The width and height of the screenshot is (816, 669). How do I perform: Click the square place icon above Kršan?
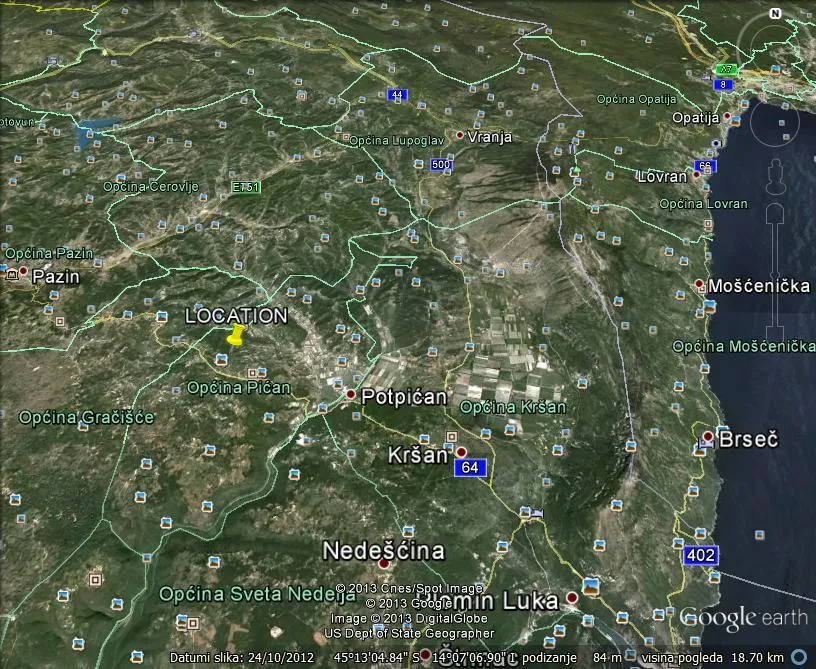[x=452, y=436]
